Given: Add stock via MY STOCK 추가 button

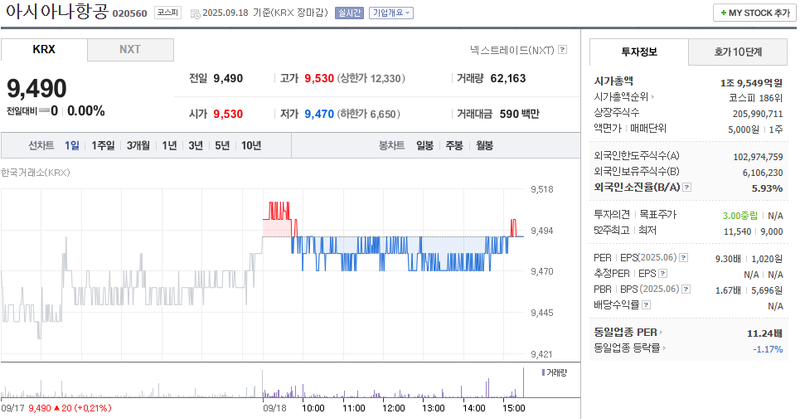Looking at the screenshot, I should coord(755,13).
